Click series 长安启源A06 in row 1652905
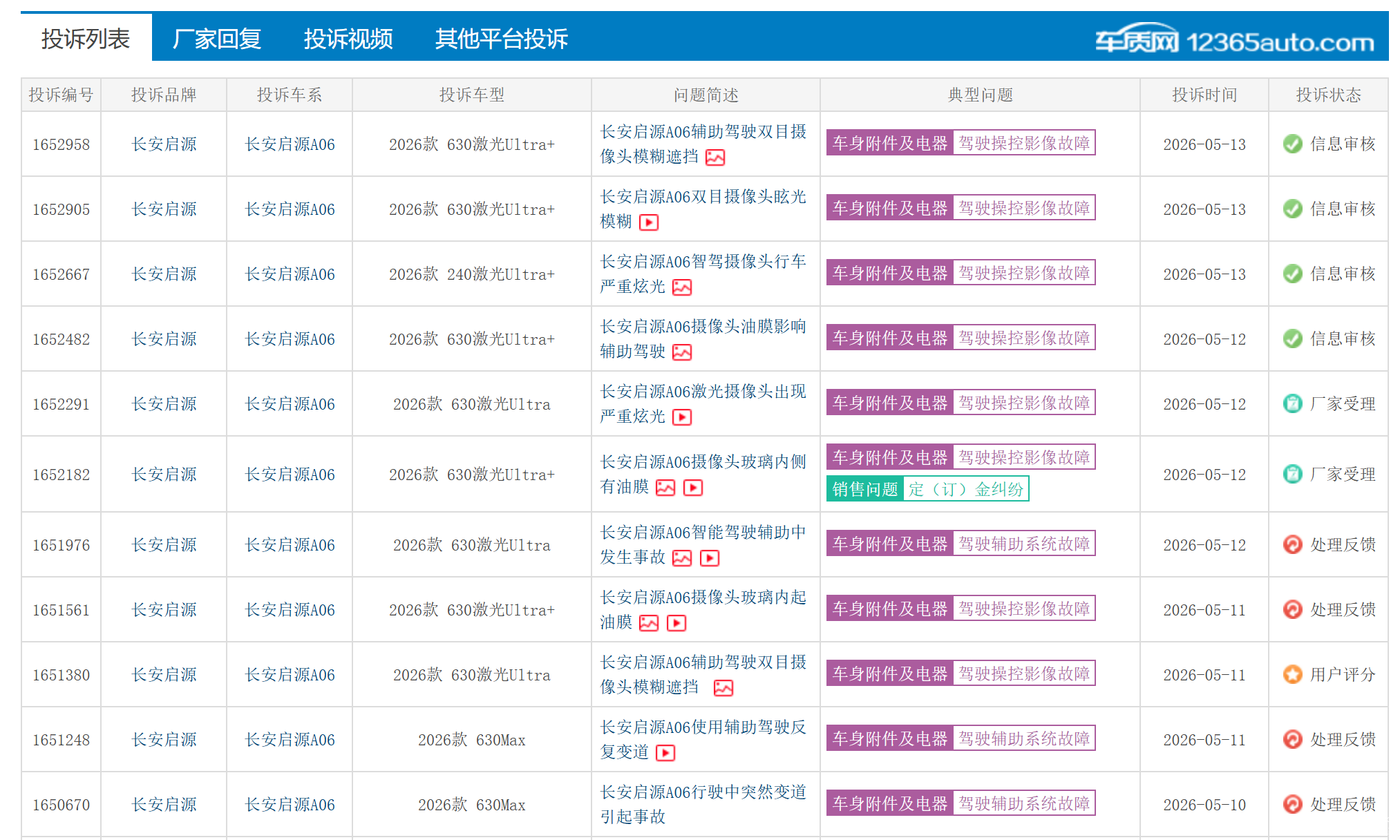Viewport: 1400px width, 840px height. click(290, 209)
